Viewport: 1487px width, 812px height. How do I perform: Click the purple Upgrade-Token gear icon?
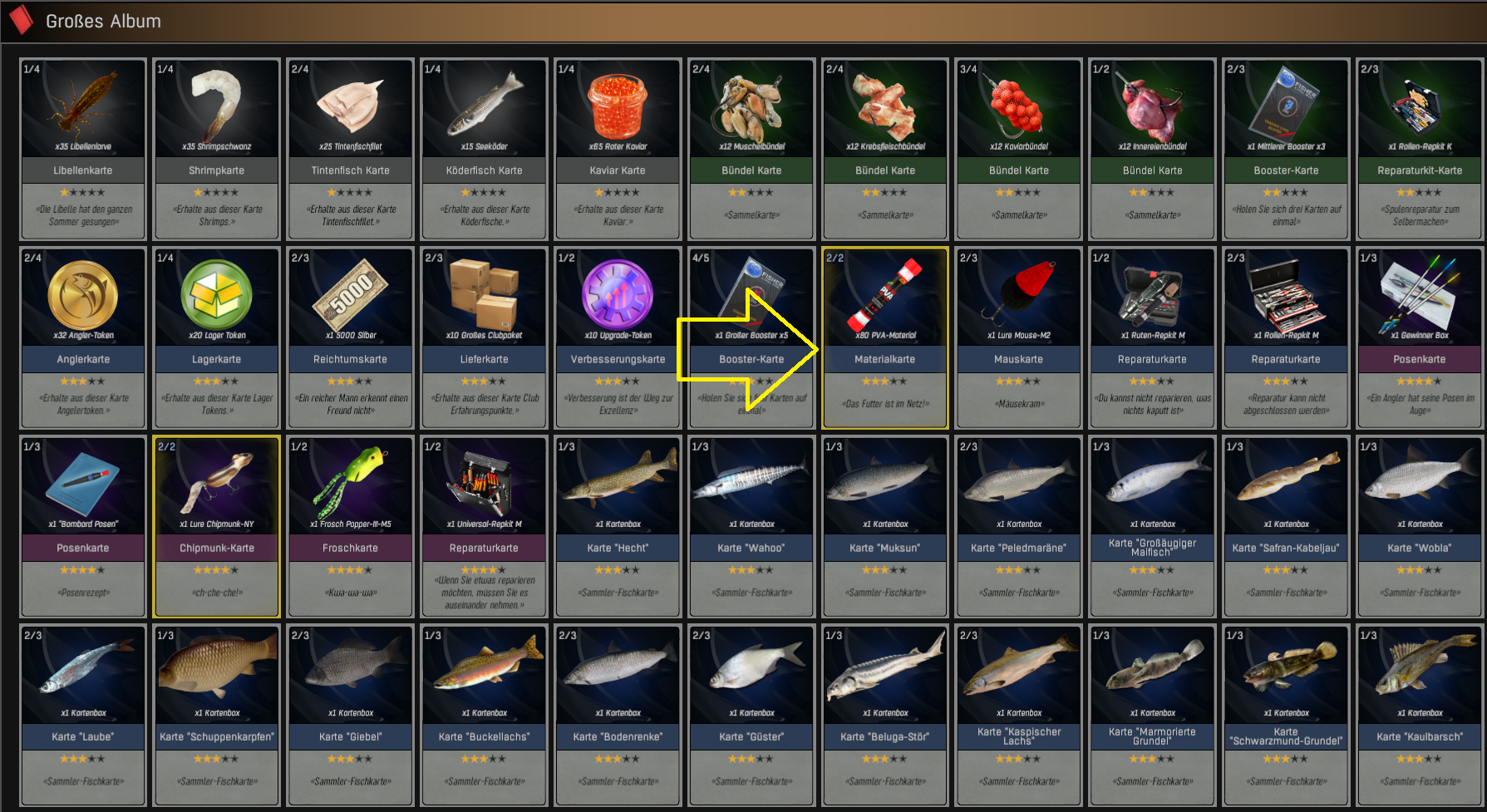[x=618, y=295]
